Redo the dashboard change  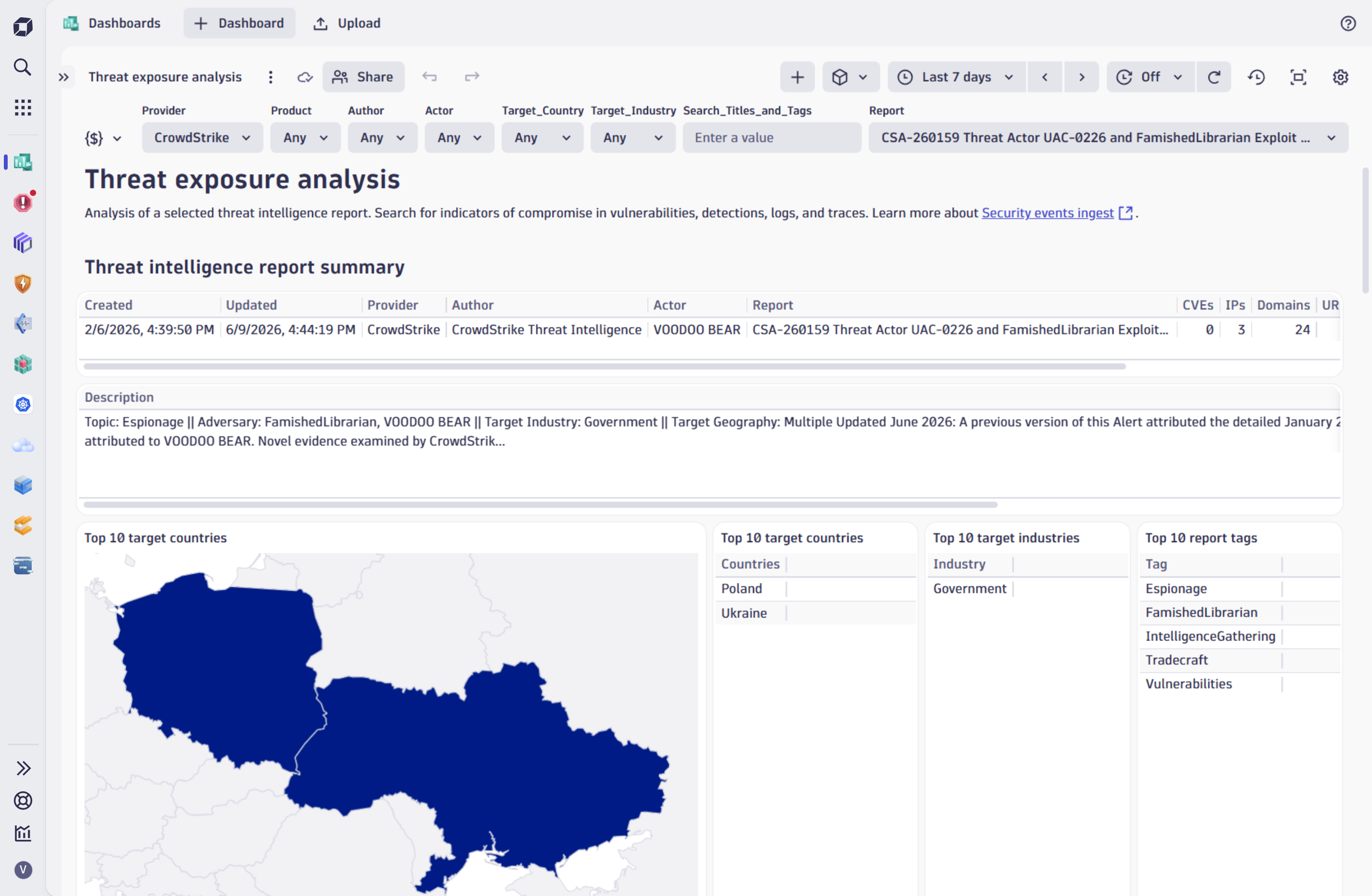pyautogui.click(x=472, y=77)
